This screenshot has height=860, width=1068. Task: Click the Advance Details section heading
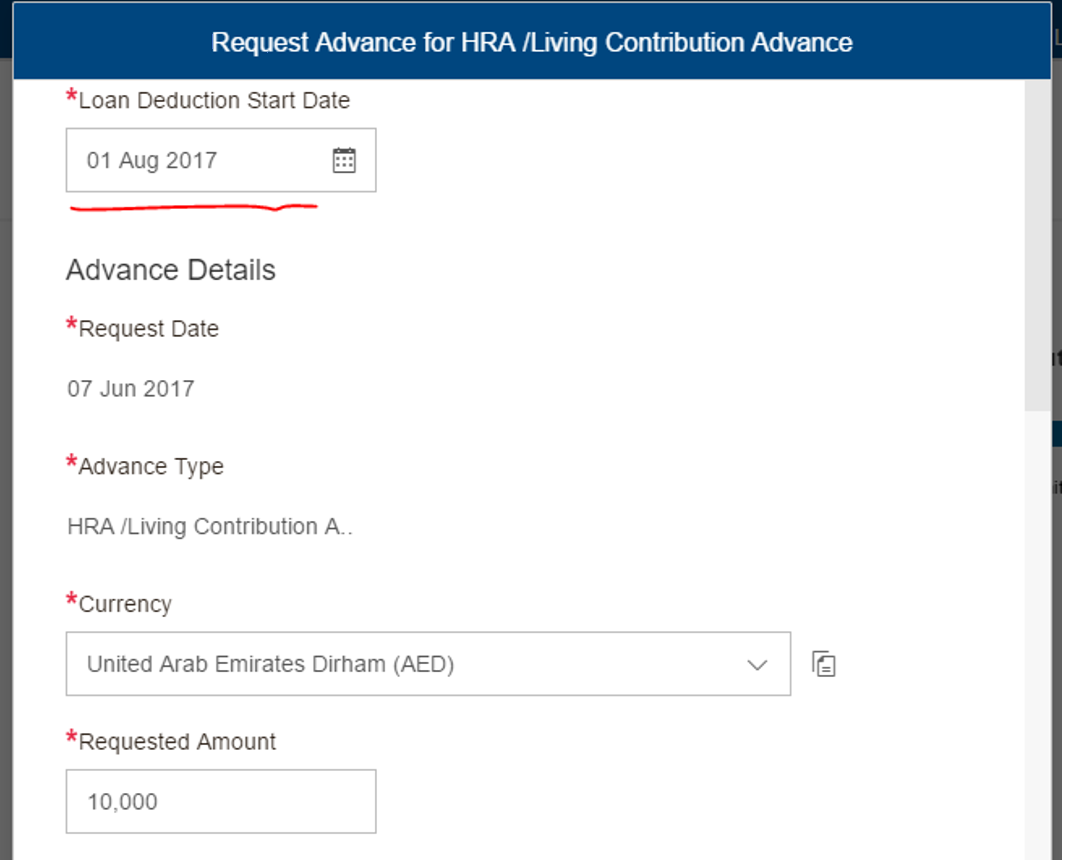point(171,270)
